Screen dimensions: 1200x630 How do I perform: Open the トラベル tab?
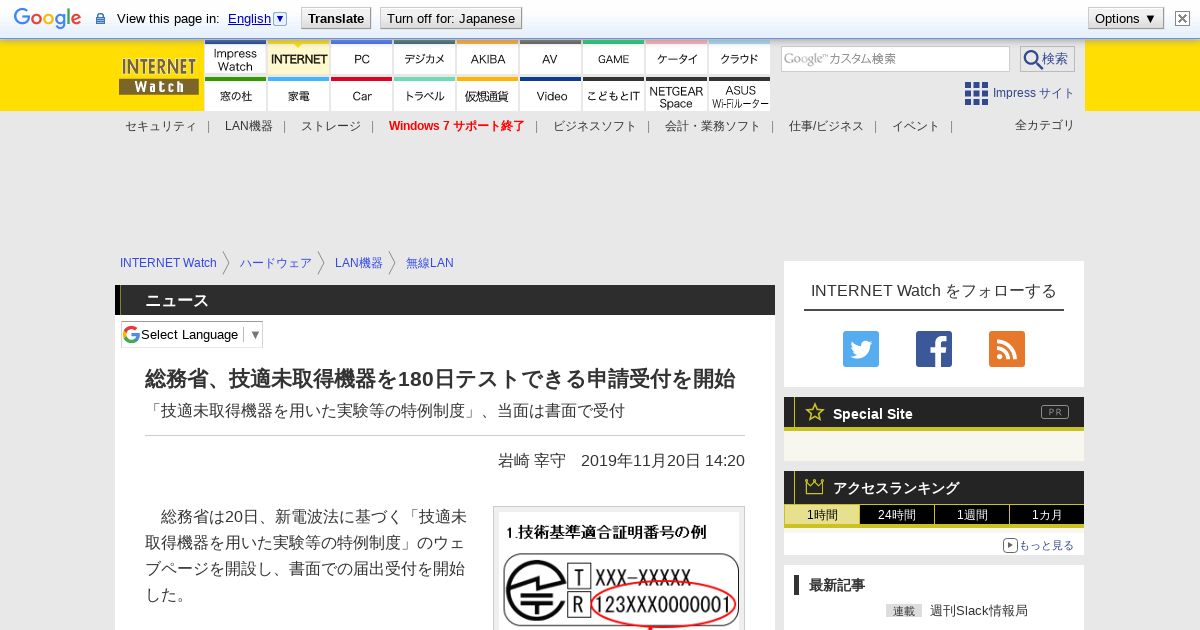(424, 95)
